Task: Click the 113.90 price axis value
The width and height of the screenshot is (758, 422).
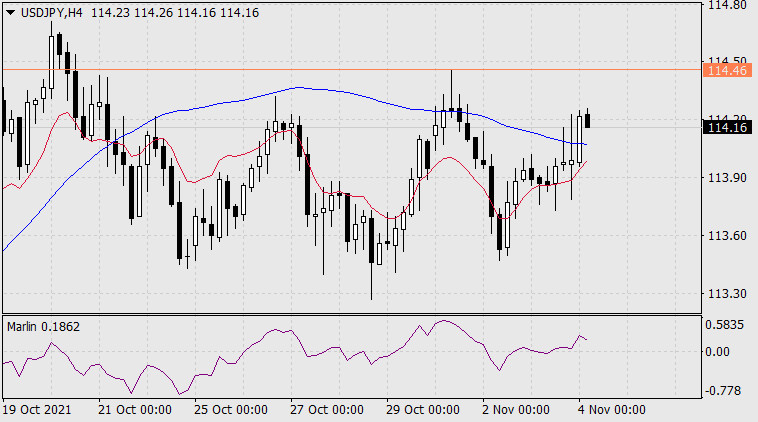Action: (727, 178)
